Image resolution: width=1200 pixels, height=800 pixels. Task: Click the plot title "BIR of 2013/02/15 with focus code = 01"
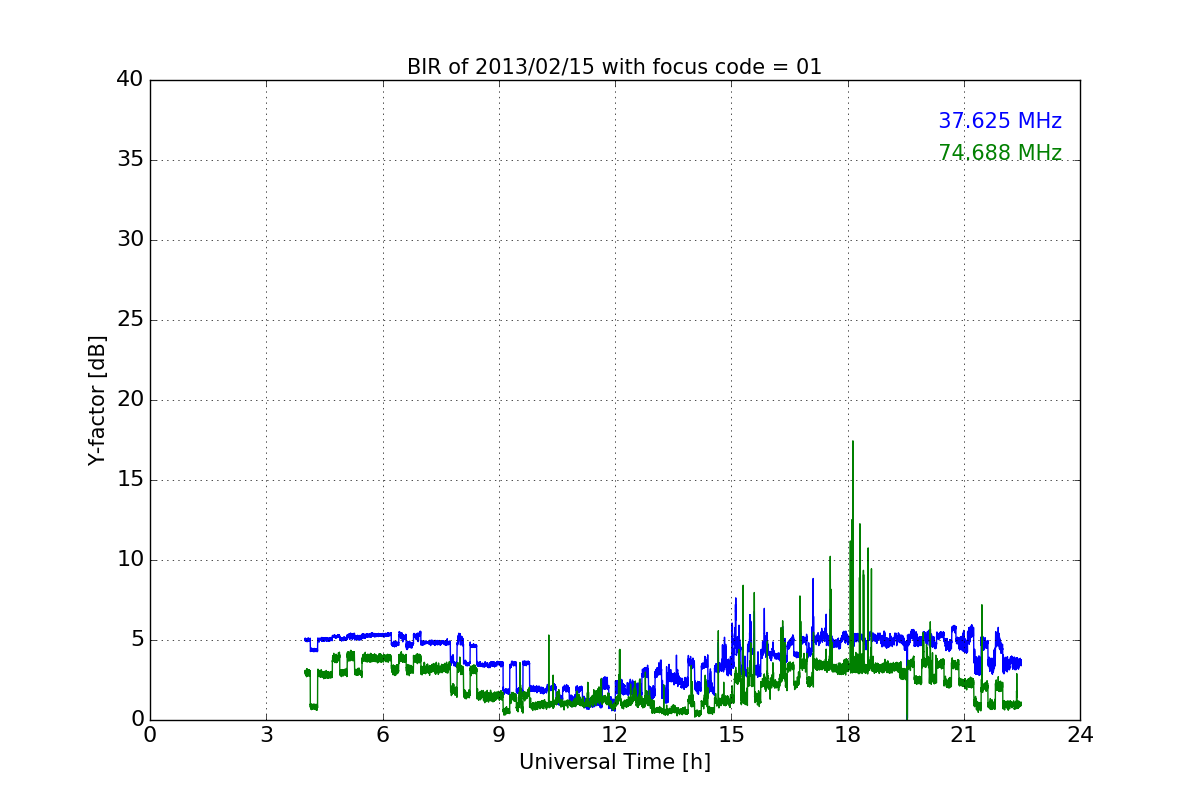pos(614,67)
